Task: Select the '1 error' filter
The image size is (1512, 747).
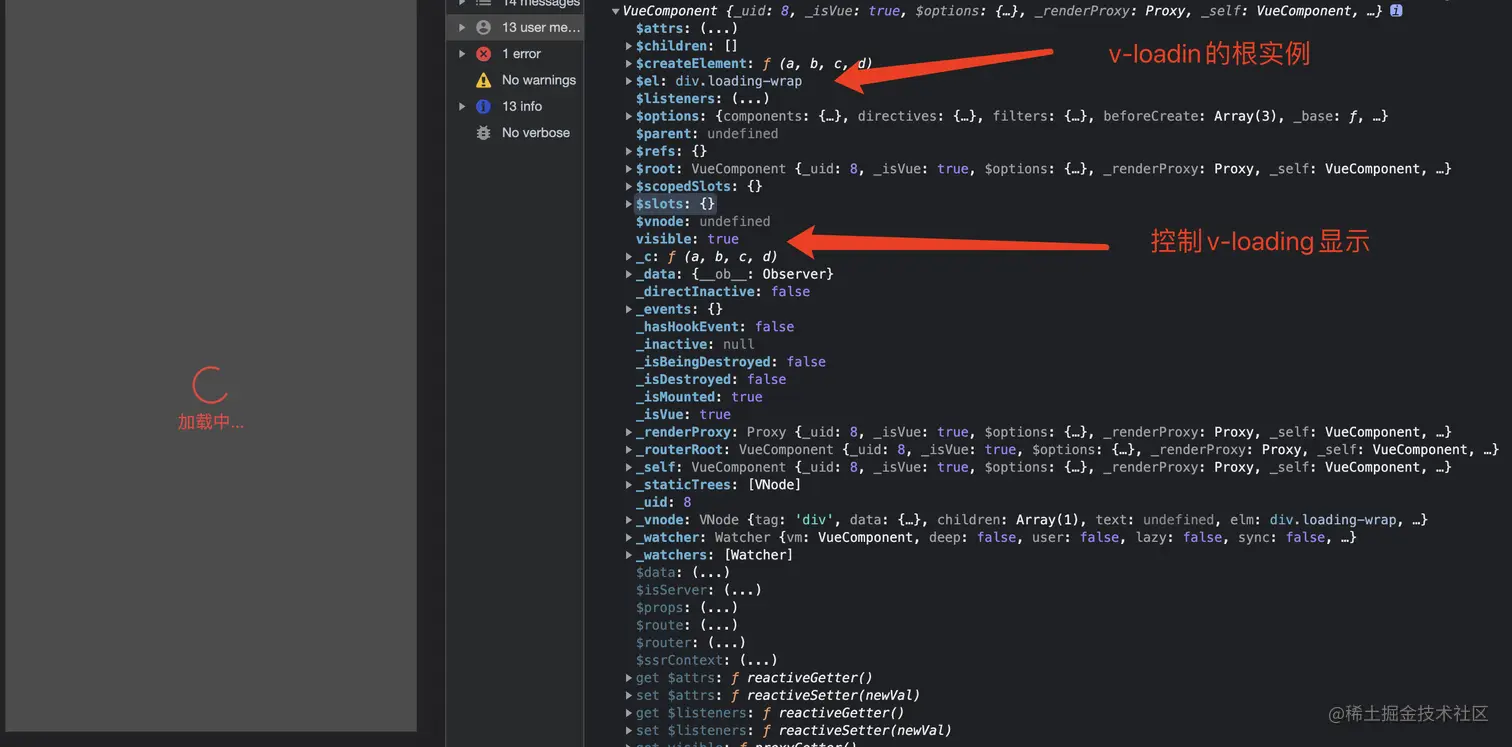Action: pos(515,54)
